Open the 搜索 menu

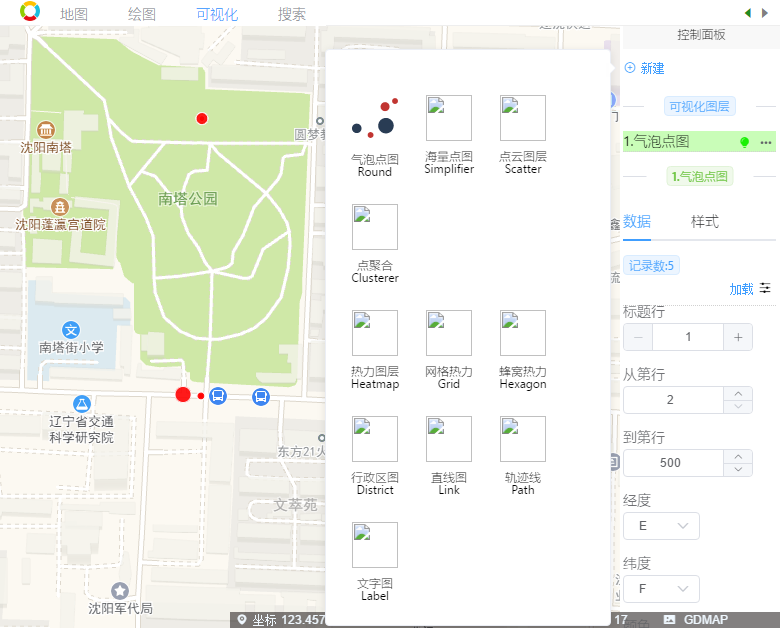tap(292, 14)
